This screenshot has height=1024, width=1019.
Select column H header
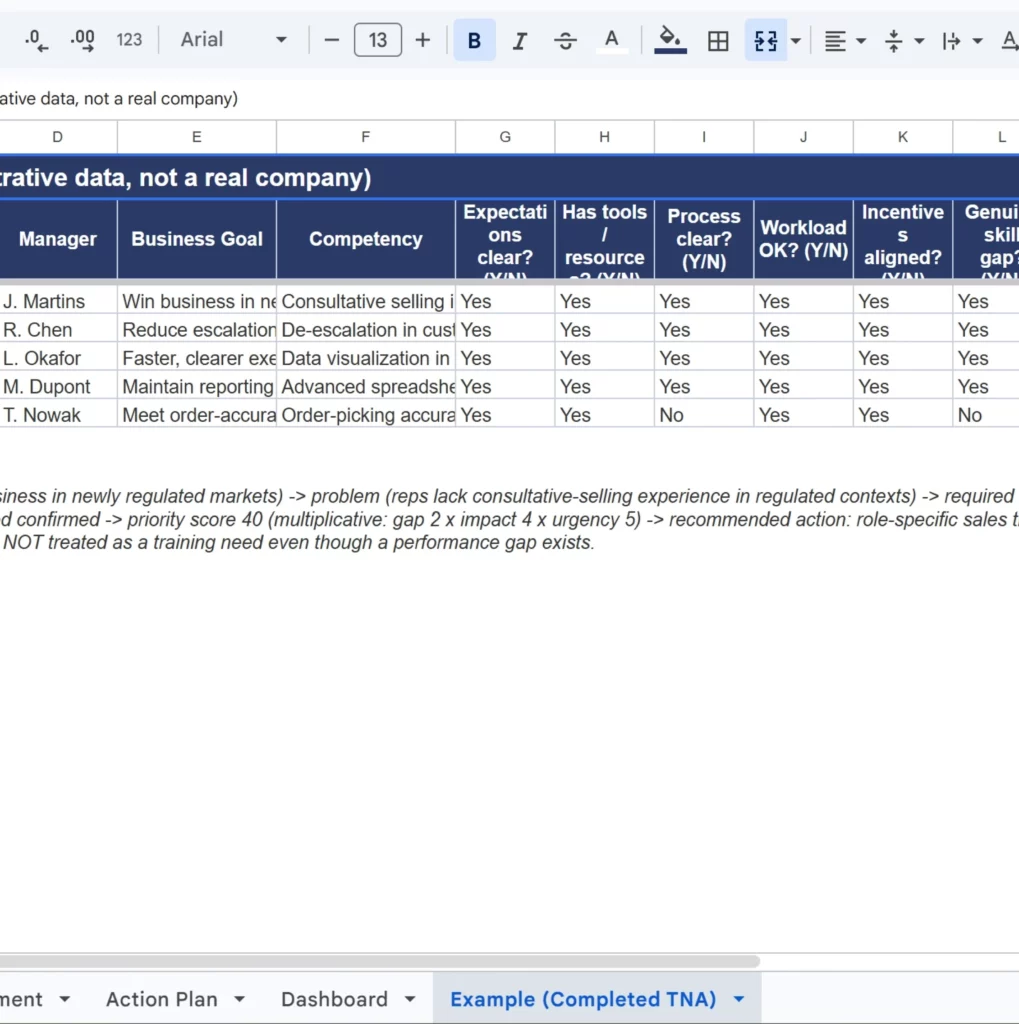coord(604,137)
